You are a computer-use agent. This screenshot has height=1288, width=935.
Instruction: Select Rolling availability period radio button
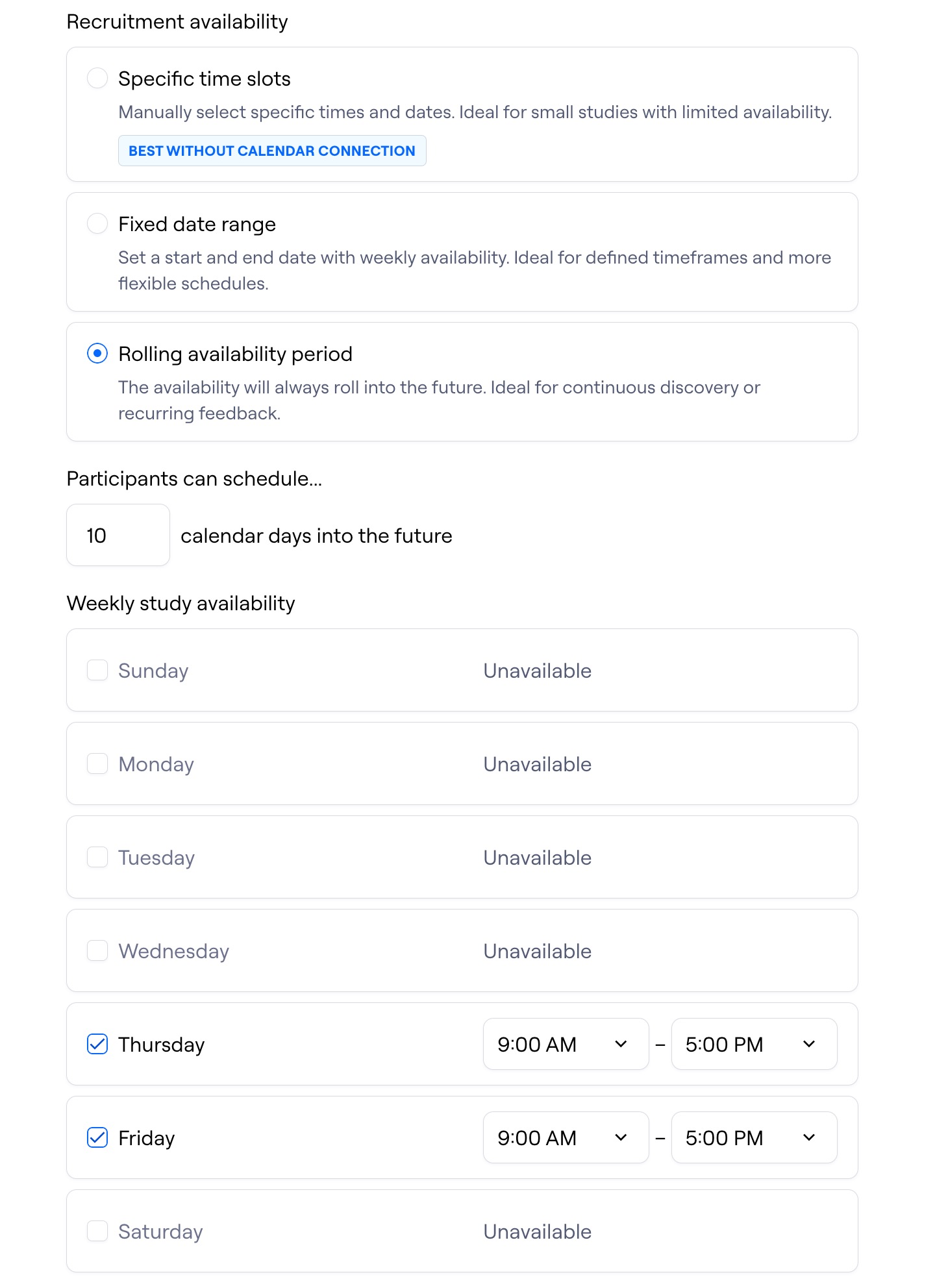[x=97, y=354]
